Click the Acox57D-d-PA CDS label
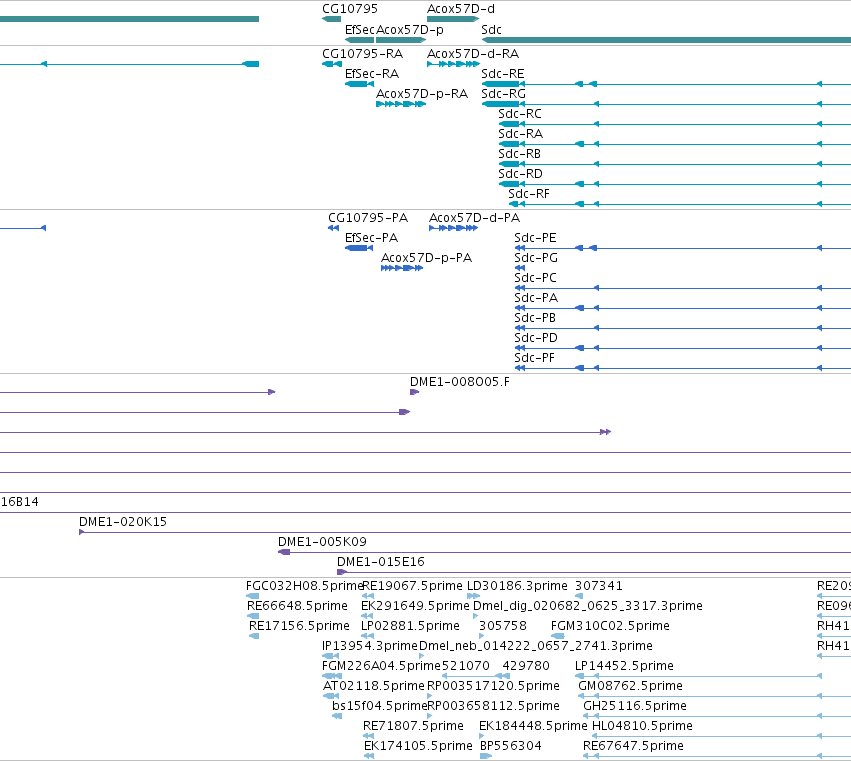 tap(474, 218)
